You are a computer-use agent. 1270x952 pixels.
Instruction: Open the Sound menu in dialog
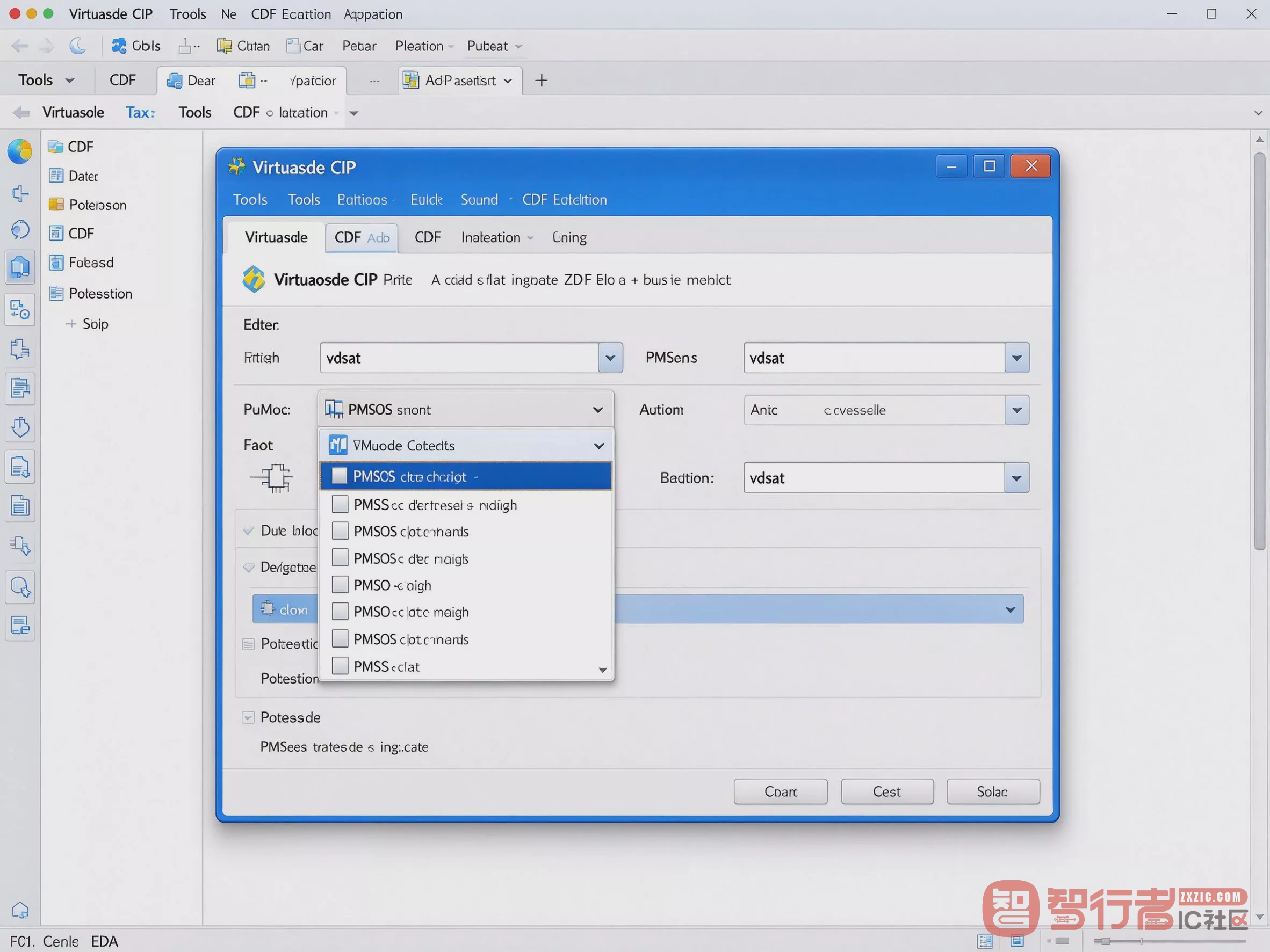coord(479,200)
